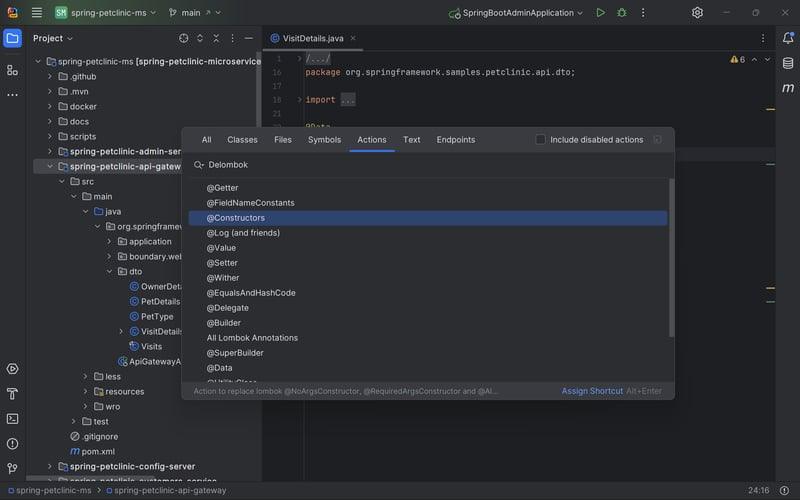Image resolution: width=800 pixels, height=500 pixels.
Task: Debug SpringBootAdminApplication
Action: (x=621, y=13)
